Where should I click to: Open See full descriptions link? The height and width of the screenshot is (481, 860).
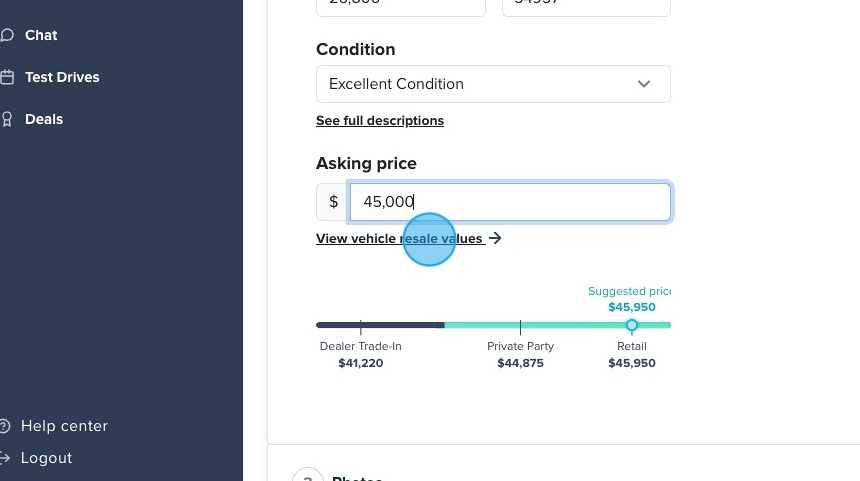[x=380, y=121]
